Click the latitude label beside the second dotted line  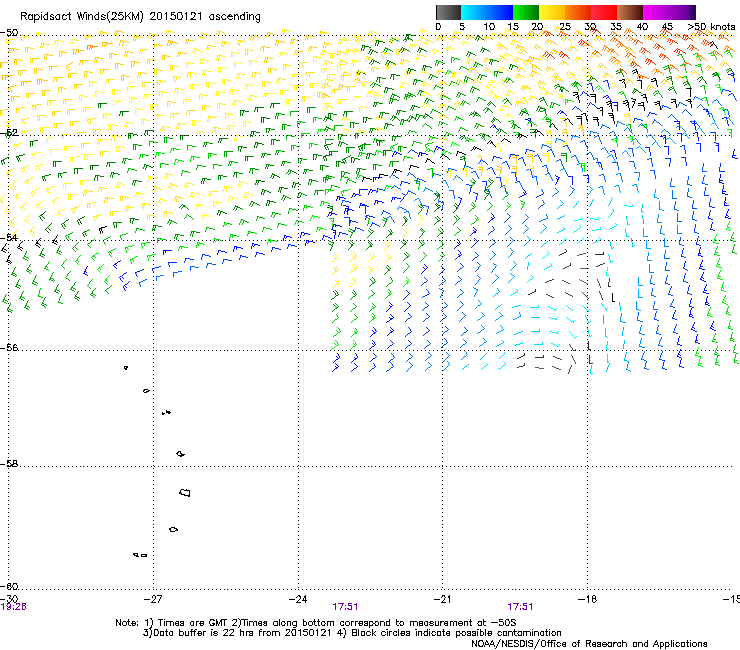click(9, 133)
